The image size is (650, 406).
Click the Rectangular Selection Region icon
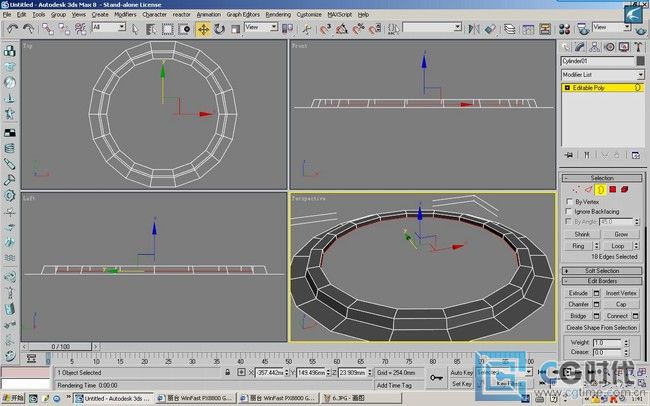click(167, 29)
